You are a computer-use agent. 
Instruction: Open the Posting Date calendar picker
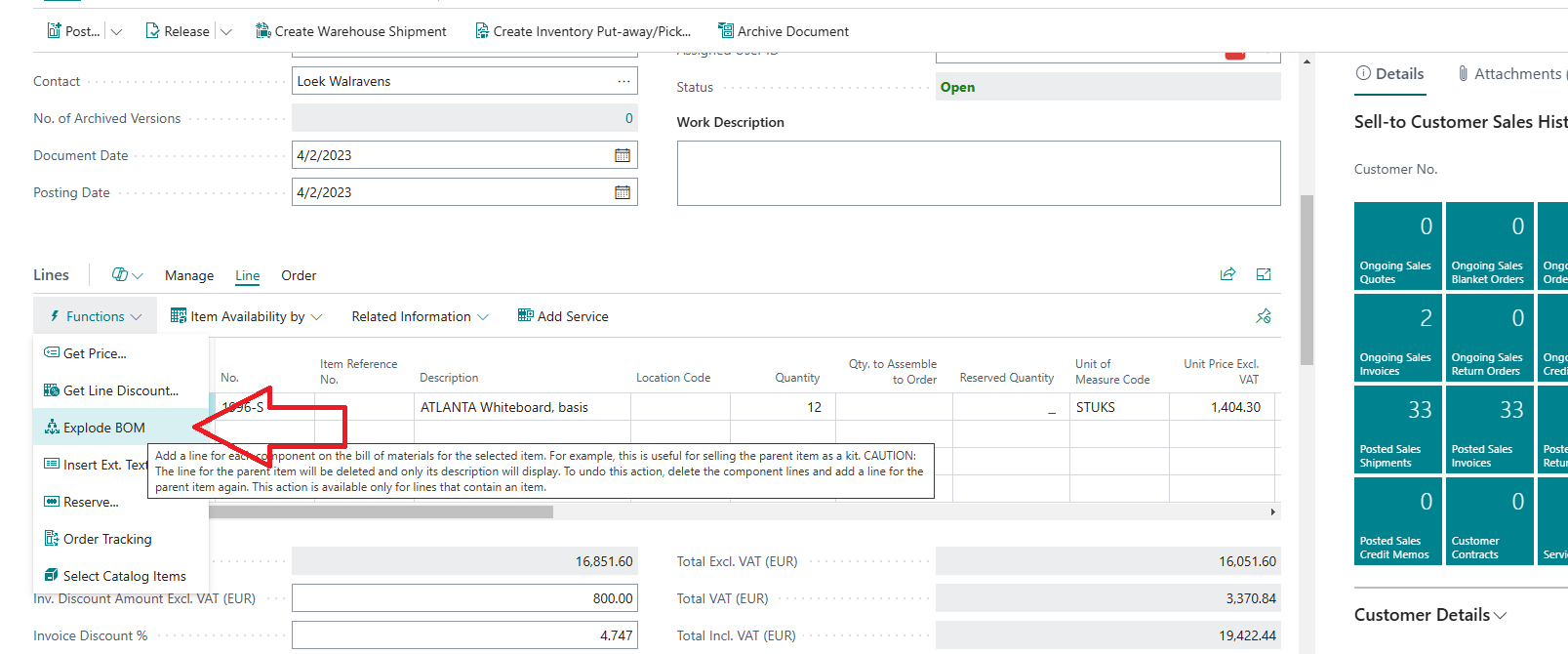point(623,192)
